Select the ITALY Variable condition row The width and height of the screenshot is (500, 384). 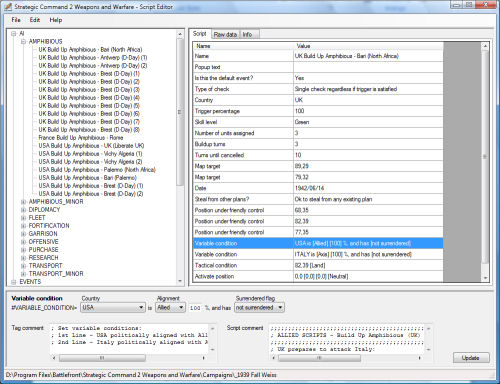(x=318, y=254)
